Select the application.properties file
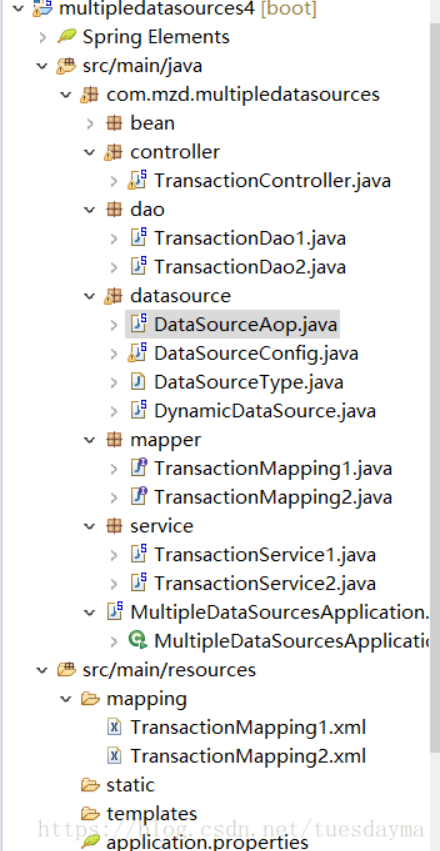 tap(207, 842)
